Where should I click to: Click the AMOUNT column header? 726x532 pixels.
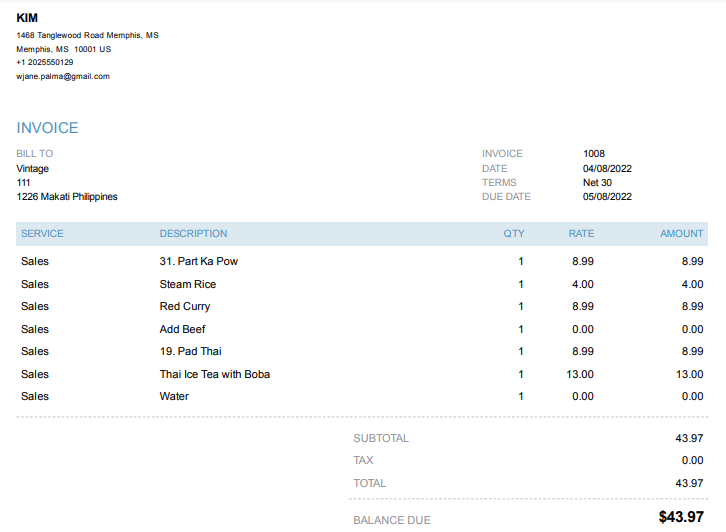pos(682,233)
